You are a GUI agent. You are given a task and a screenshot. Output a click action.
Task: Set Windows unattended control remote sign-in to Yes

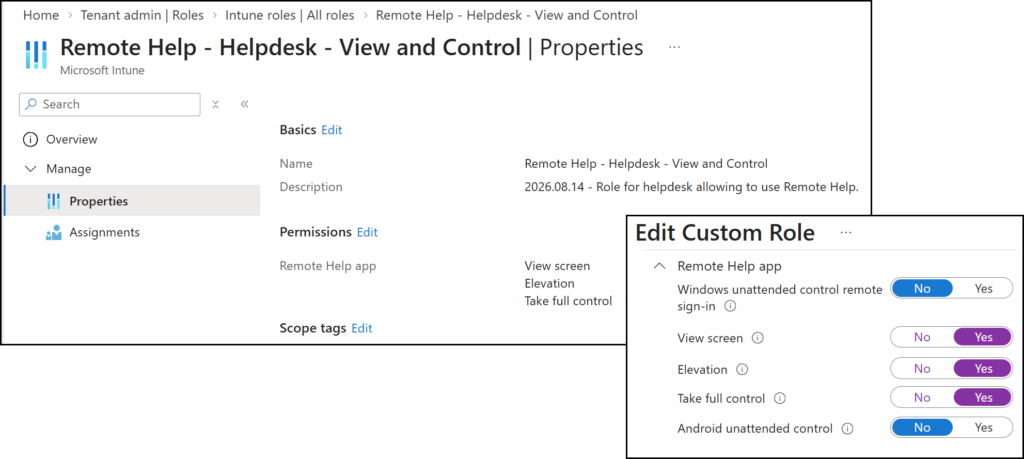point(983,289)
